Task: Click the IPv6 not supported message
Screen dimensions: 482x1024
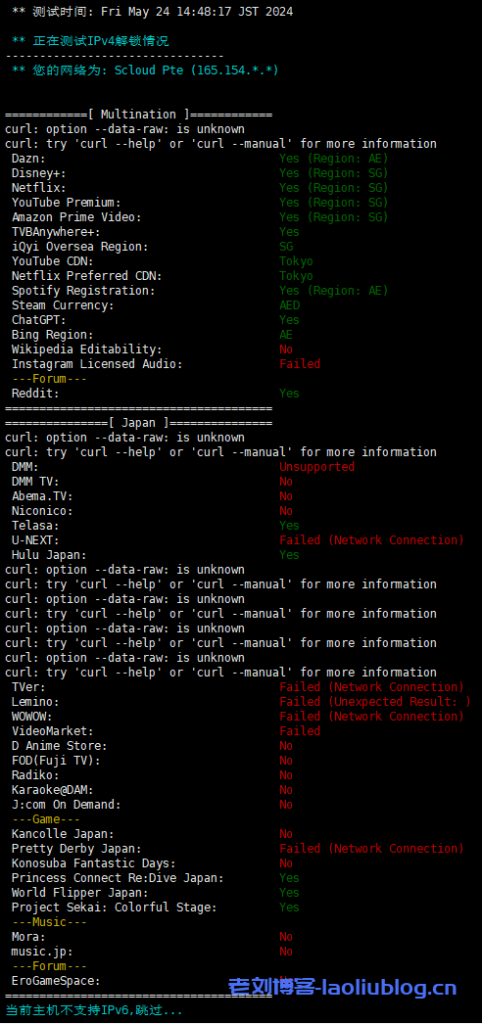Action: click(94, 1010)
